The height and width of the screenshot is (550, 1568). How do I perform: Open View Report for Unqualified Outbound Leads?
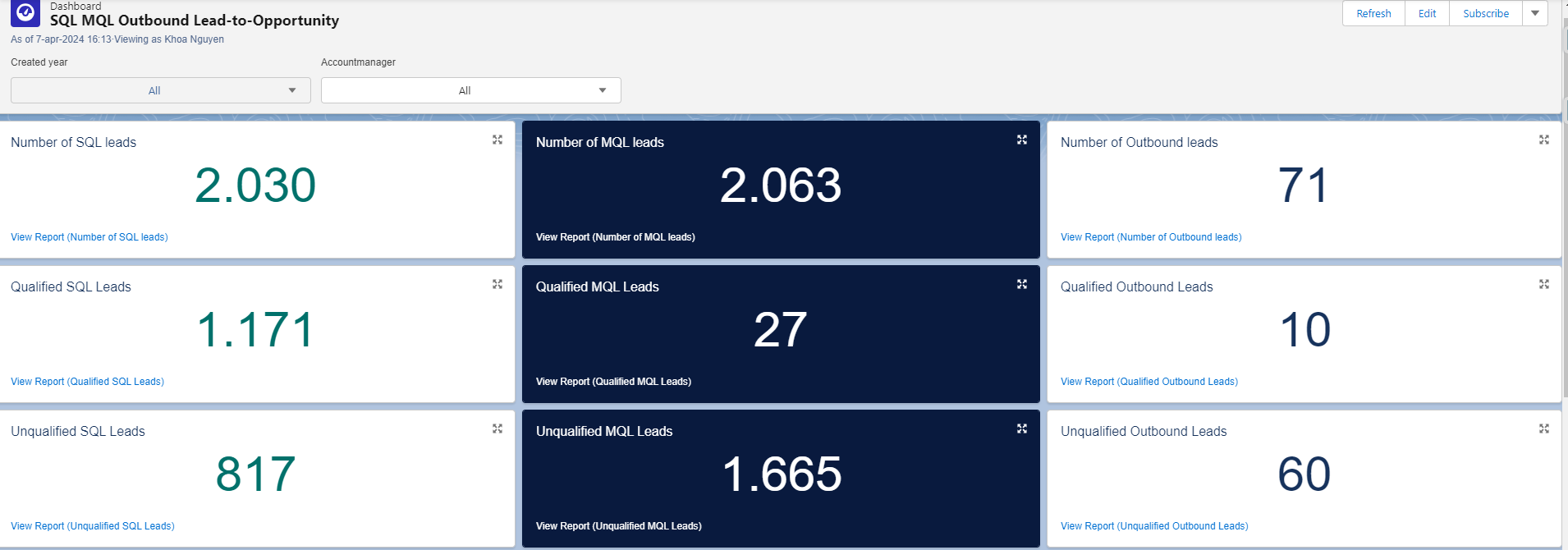(1153, 526)
